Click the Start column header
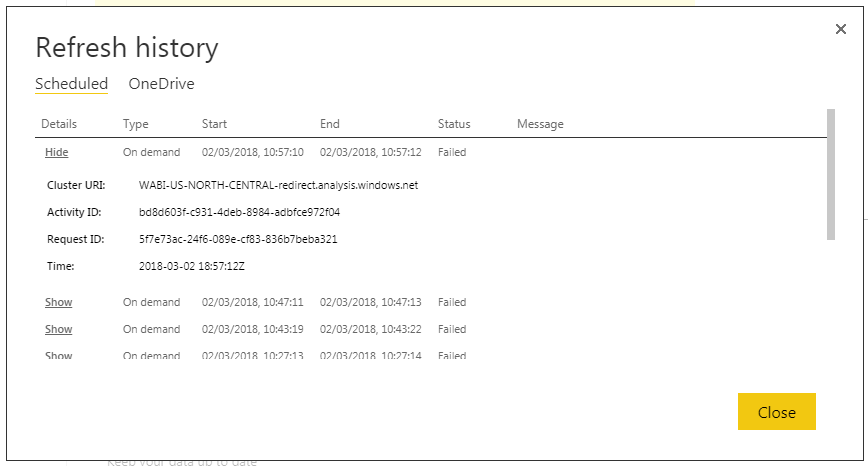Screen dimensions: 868x466 (214, 124)
